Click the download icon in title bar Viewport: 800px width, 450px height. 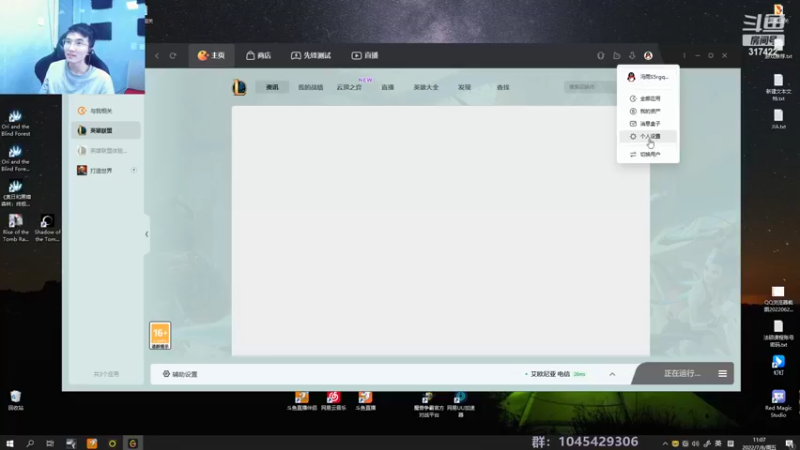tap(632, 56)
